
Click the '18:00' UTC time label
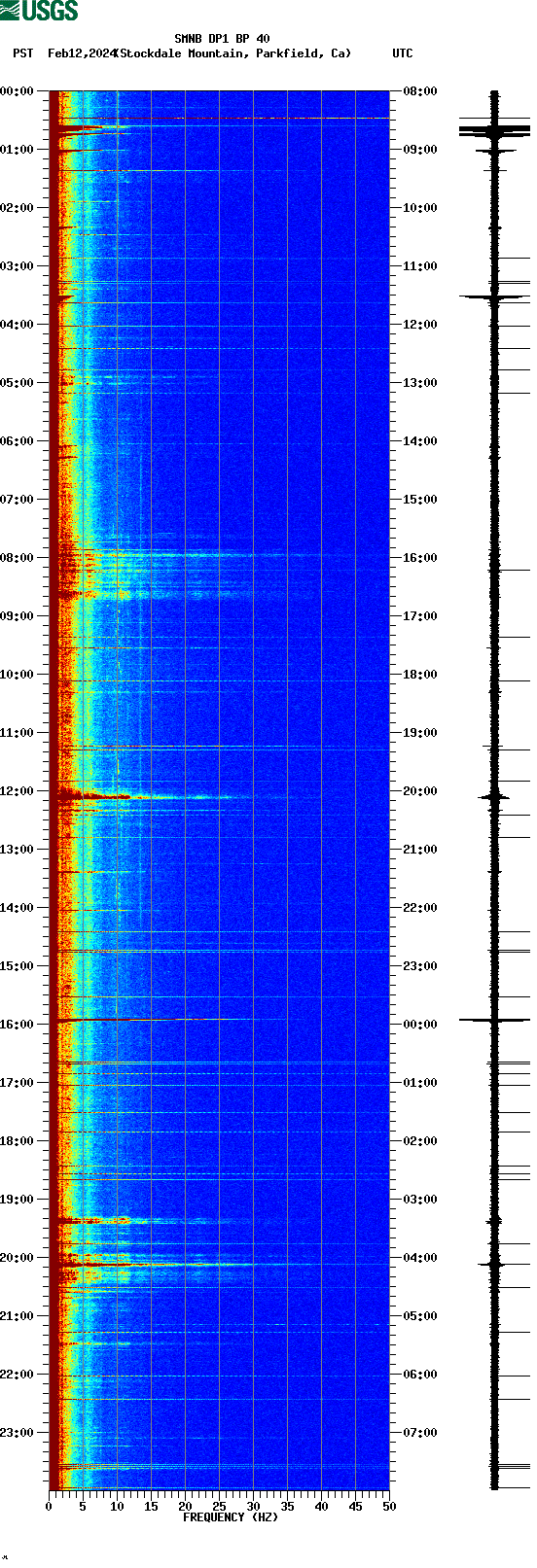click(420, 675)
